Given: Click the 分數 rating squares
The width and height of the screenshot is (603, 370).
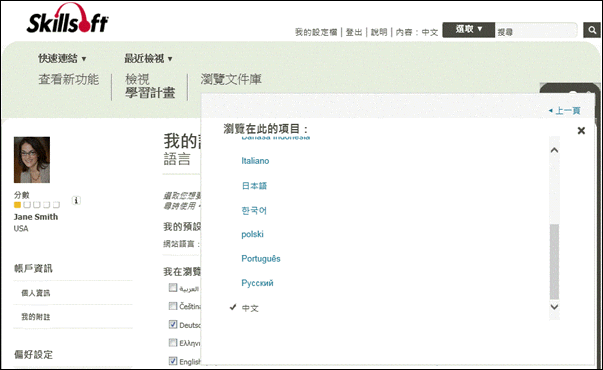Looking at the screenshot, I should 37,205.
